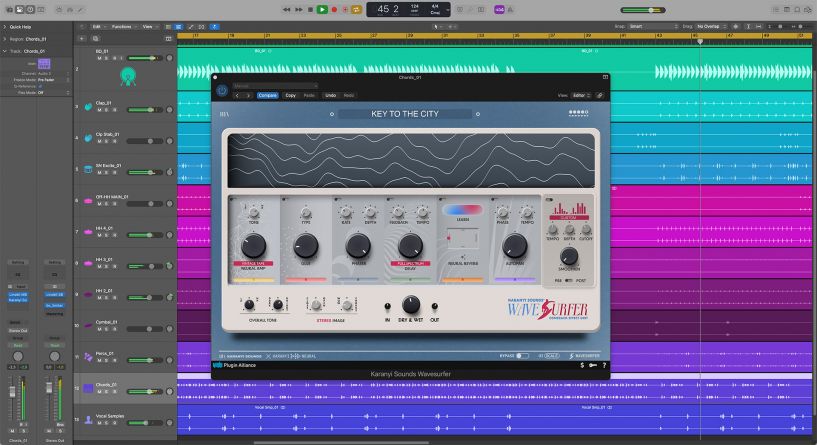This screenshot has height=445, width=817.
Task: Open the Functions menu in tracks area
Action: [x=123, y=27]
